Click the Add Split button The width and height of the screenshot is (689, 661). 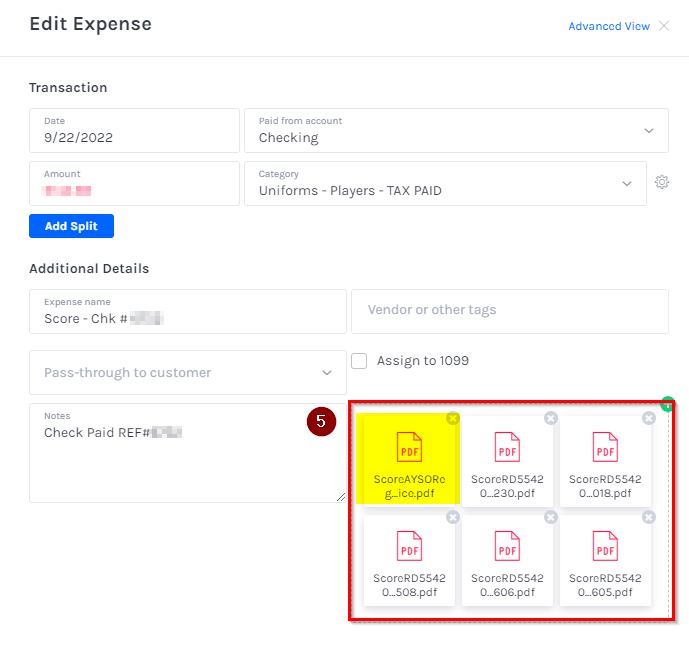click(x=71, y=226)
